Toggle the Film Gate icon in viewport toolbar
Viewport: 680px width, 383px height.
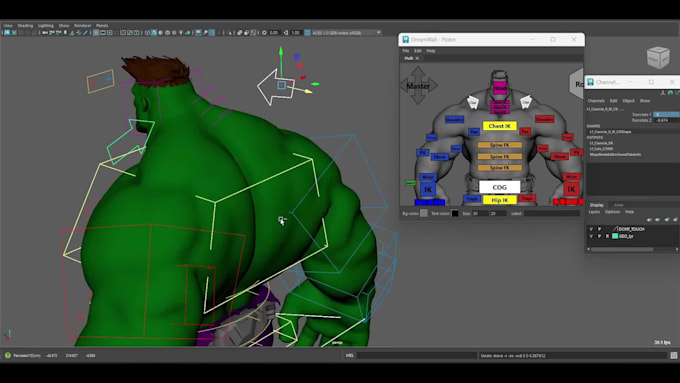pos(103,33)
